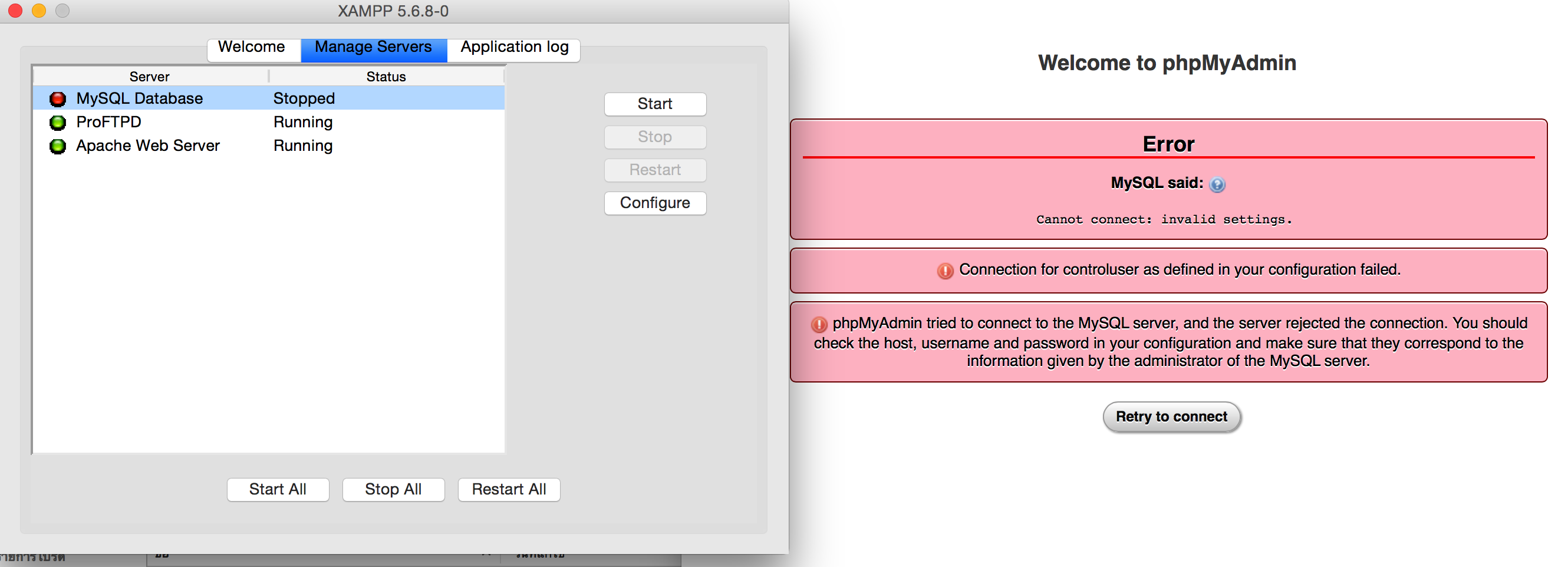
Task: Click the green ProFTPD status indicator
Action: (x=58, y=122)
